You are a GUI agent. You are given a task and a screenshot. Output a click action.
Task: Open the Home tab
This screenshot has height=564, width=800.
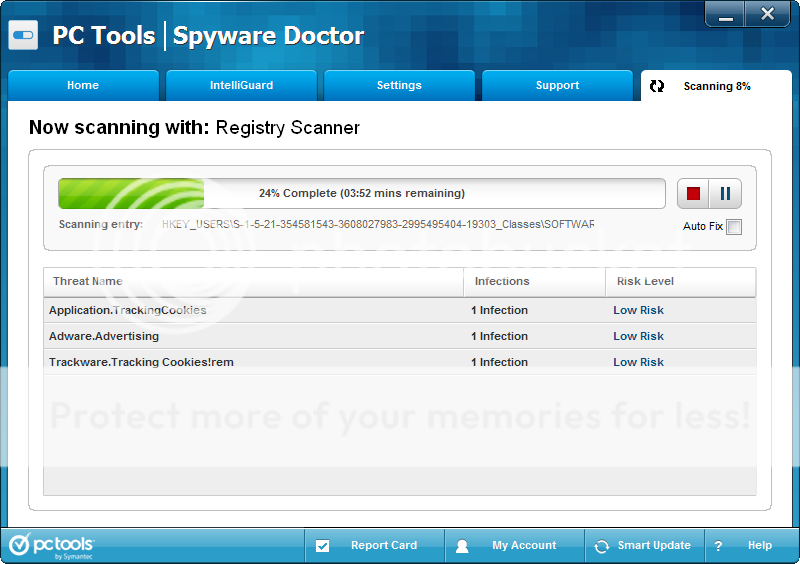(83, 86)
